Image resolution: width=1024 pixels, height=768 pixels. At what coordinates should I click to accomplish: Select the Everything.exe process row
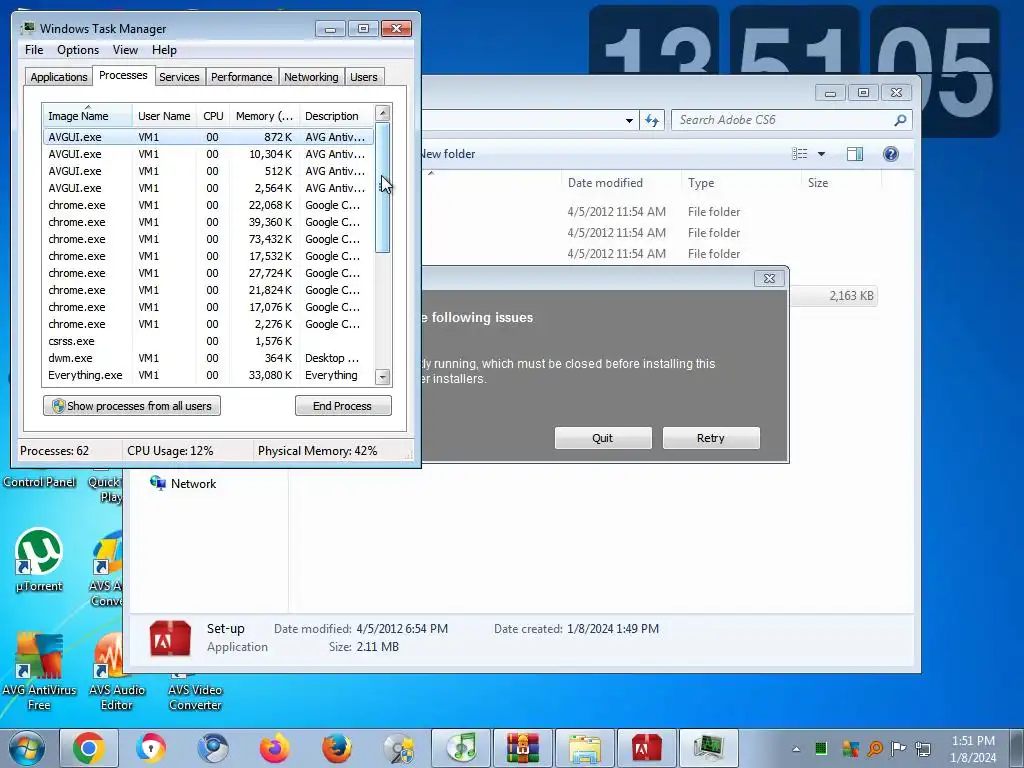tap(208, 375)
